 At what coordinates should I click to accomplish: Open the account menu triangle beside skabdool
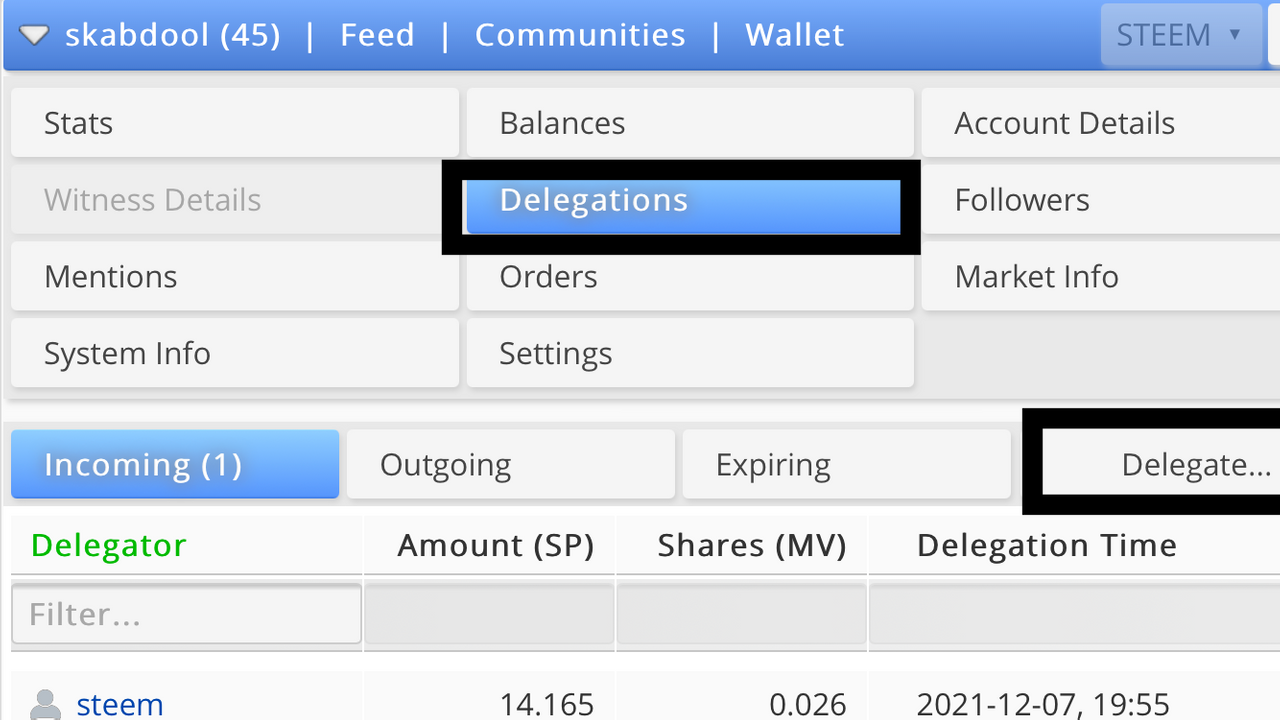tap(34, 36)
